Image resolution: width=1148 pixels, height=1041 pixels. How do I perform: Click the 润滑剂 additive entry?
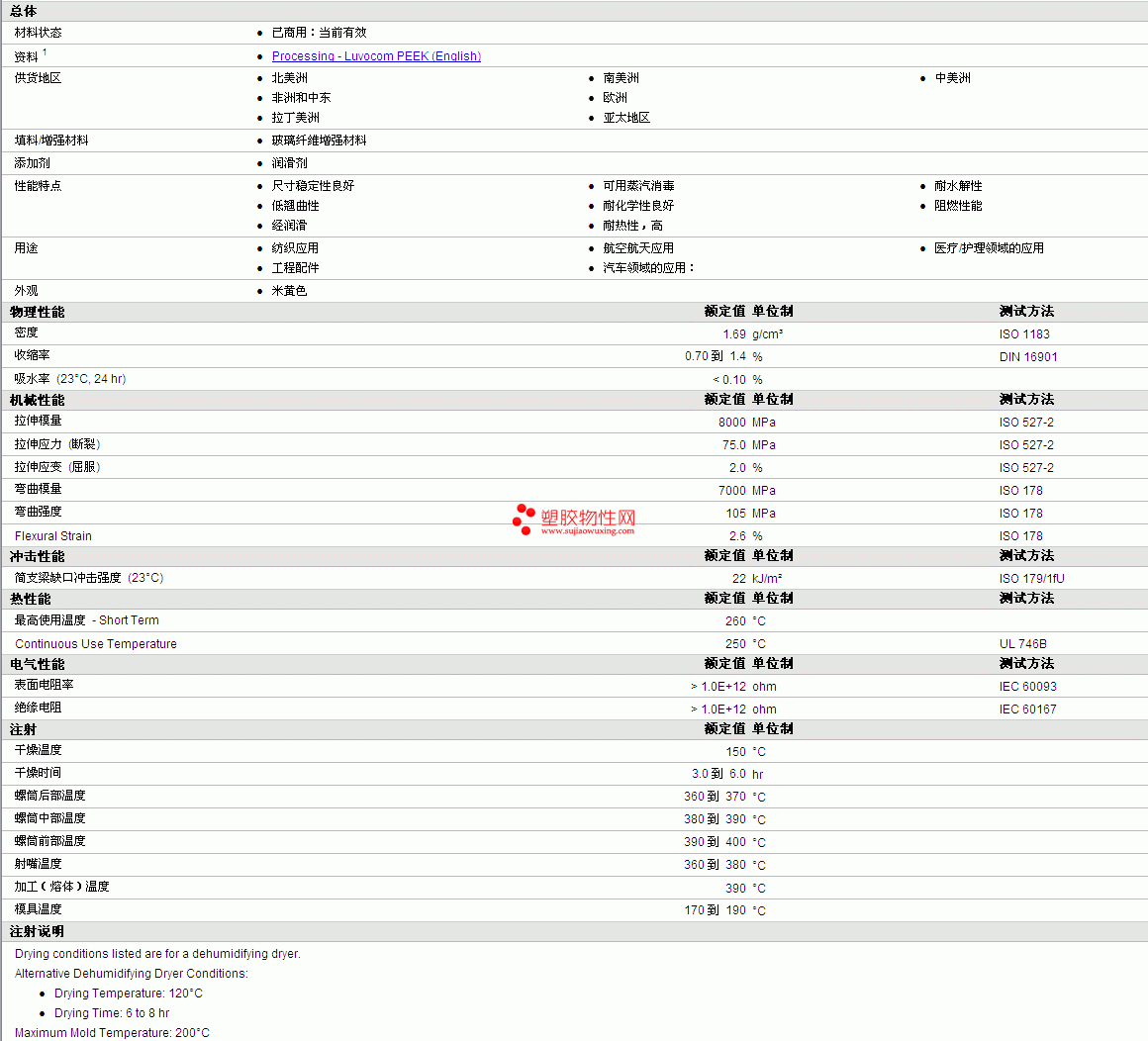290,163
